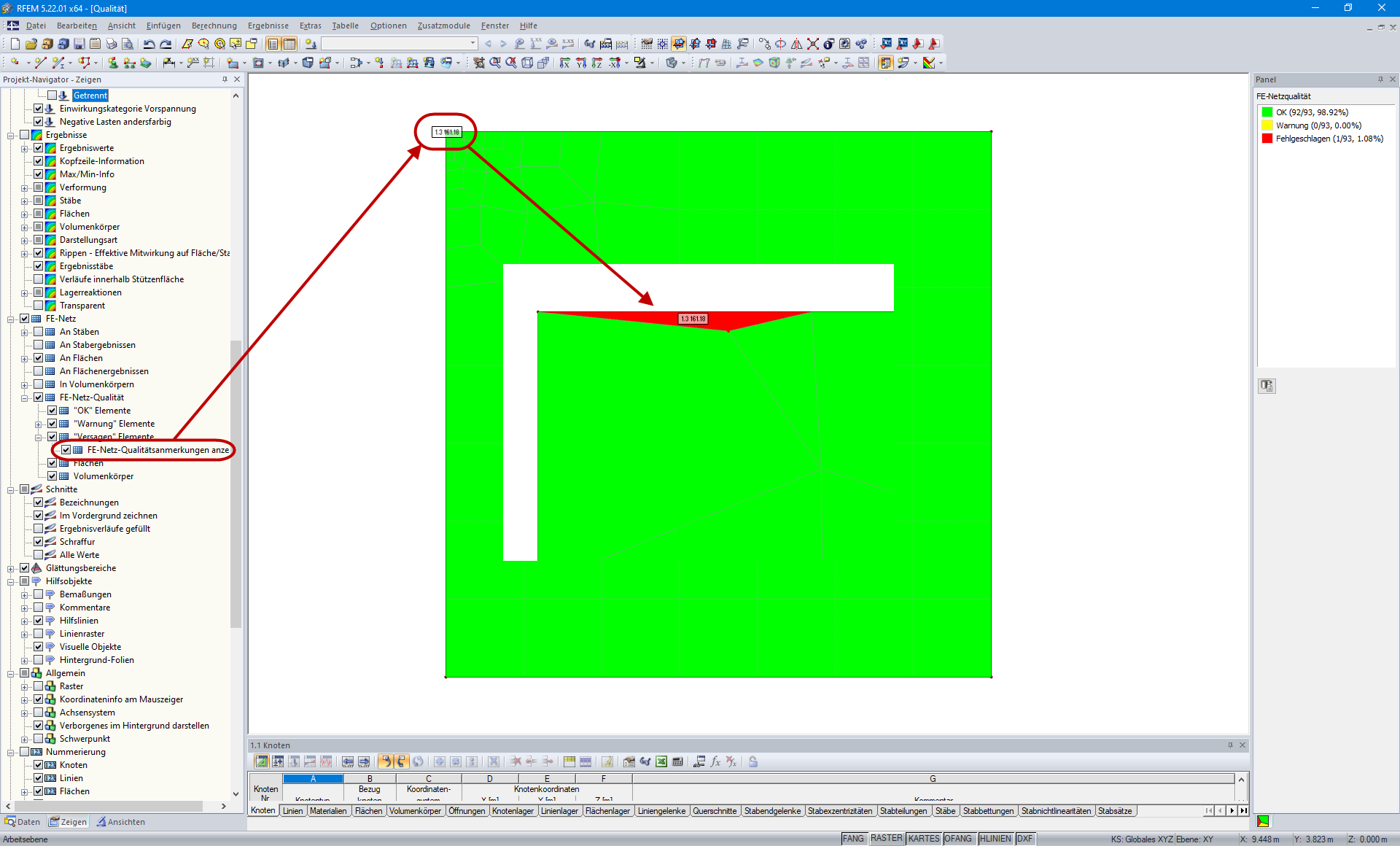Expand the 'An Stäben' tree entry
Viewport: 1400px width, 846px height.
coord(25,332)
